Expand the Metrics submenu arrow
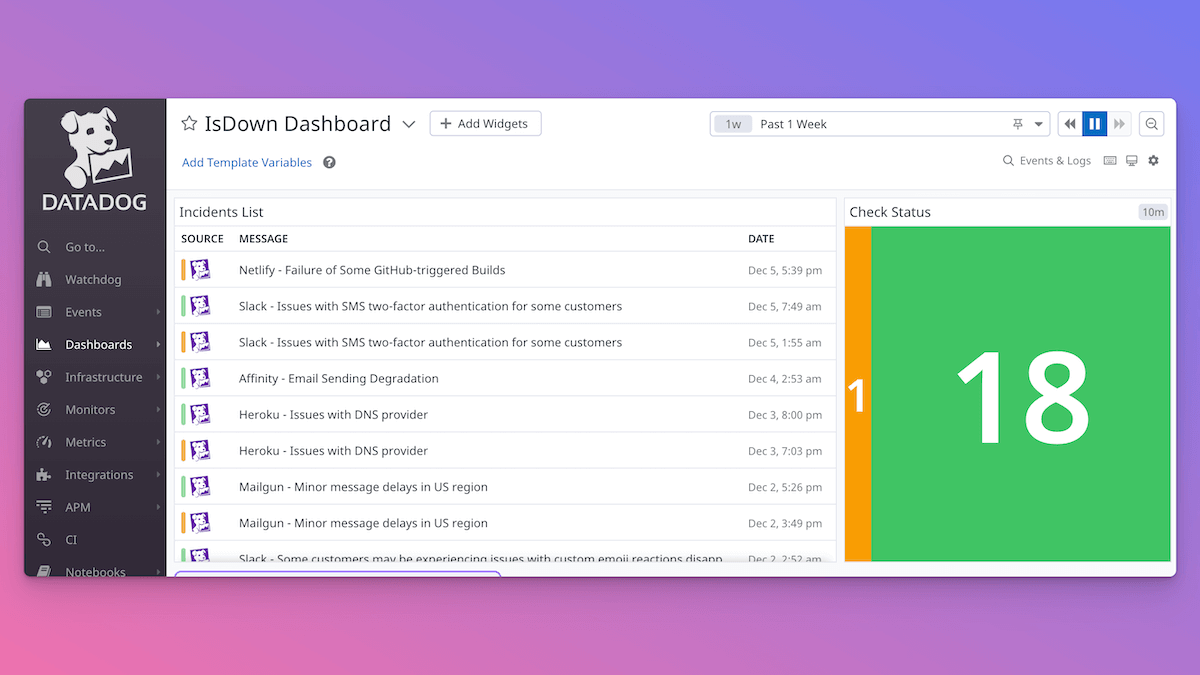This screenshot has width=1200, height=675. click(158, 442)
